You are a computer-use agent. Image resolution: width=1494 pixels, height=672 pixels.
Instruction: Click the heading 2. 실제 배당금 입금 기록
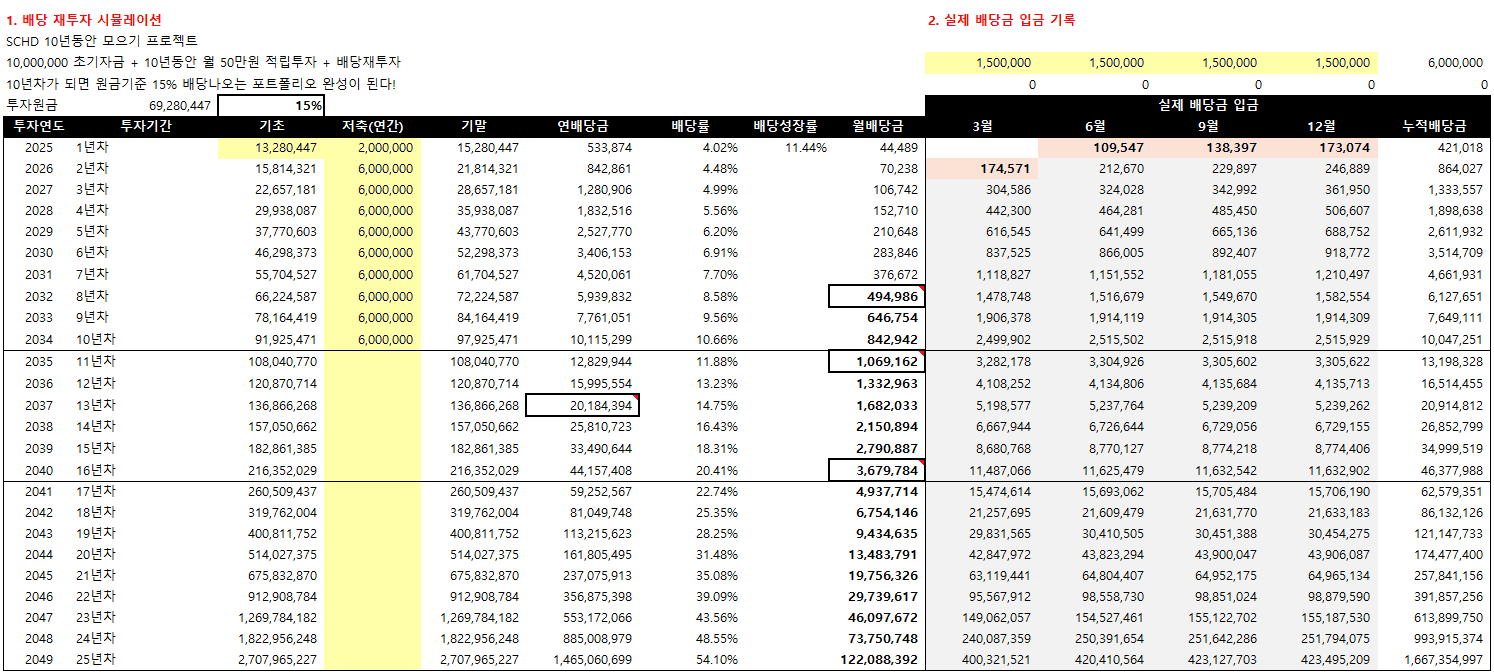[1003, 17]
